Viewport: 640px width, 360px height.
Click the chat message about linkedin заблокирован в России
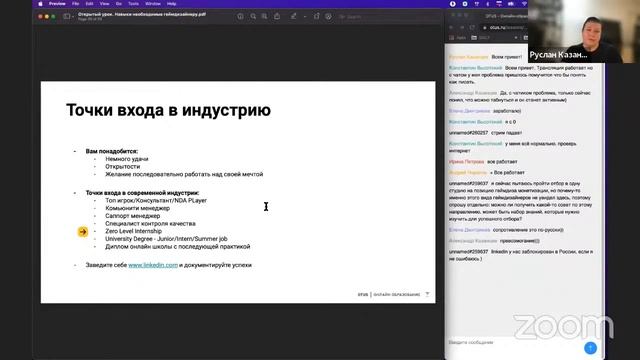[x=521, y=255]
